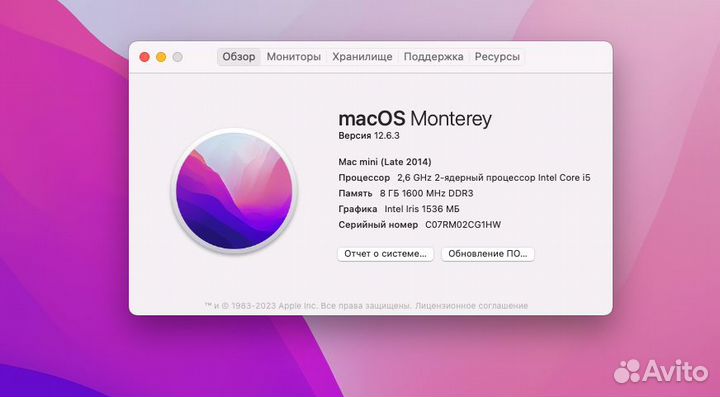Click the macOS Monterey title

[415, 119]
